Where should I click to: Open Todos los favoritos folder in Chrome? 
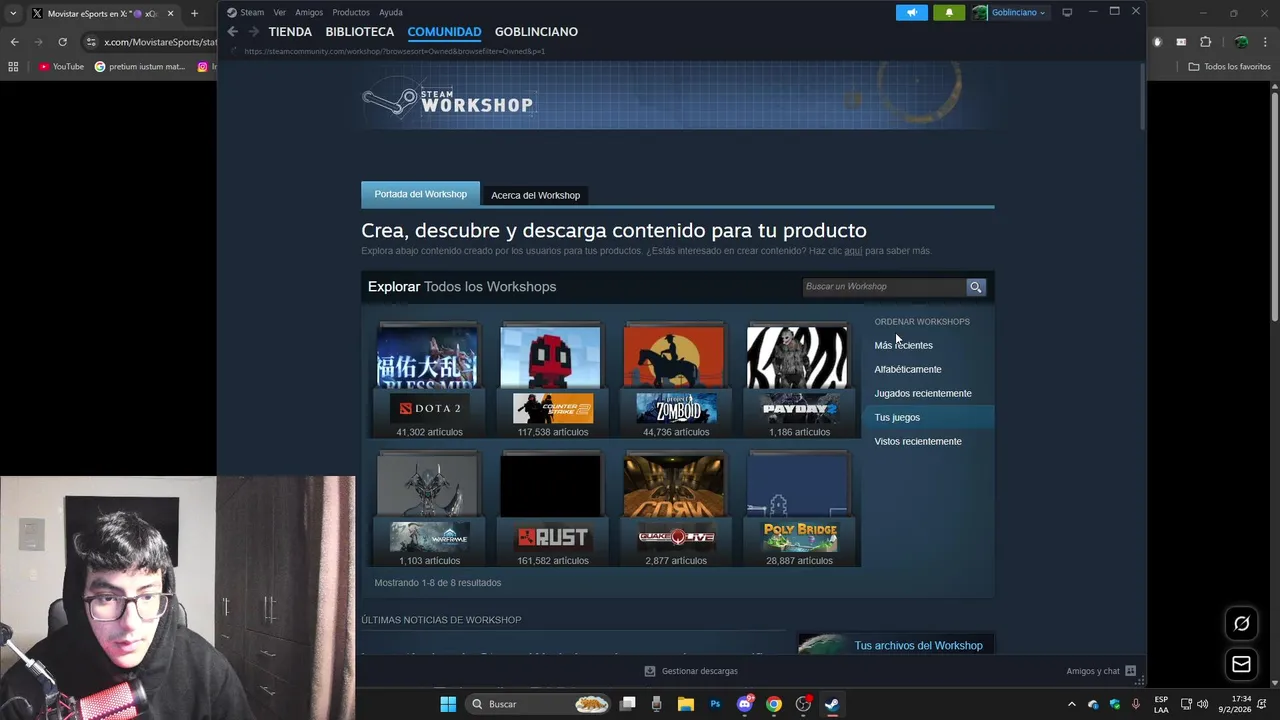click(1230, 67)
